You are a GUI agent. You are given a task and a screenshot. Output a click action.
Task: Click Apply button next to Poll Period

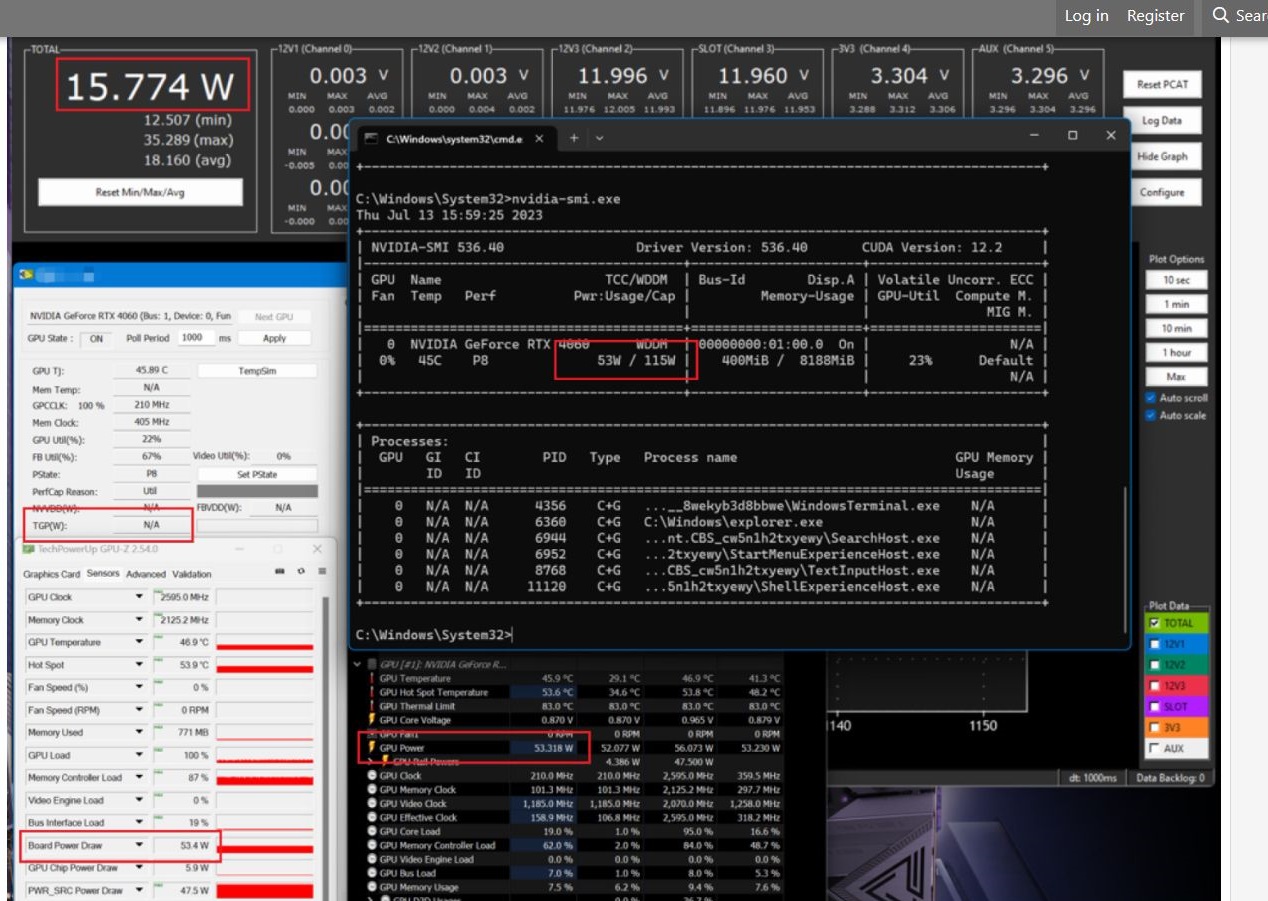tap(275, 338)
